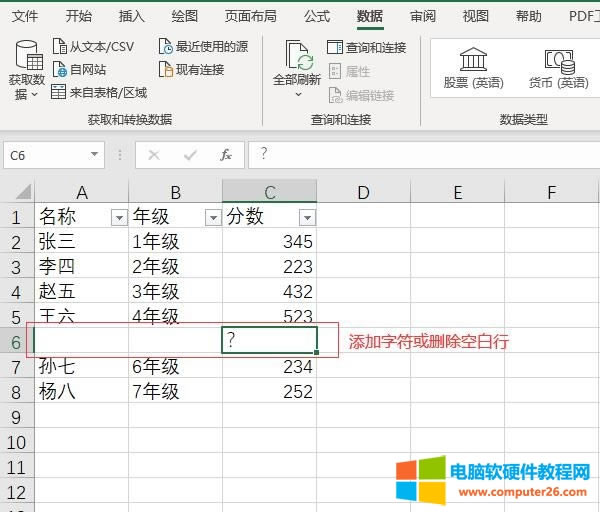Import data From Web (自网站)
Screen dimensions: 600x512
point(79,70)
